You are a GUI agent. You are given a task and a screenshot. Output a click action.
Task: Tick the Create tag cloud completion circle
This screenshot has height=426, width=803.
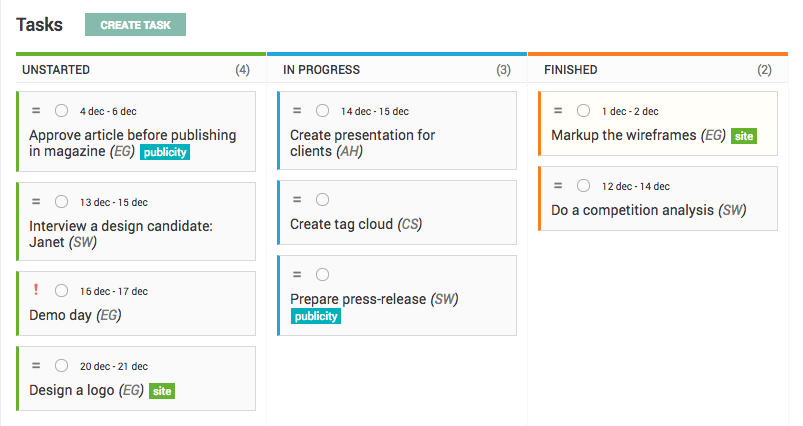point(322,199)
